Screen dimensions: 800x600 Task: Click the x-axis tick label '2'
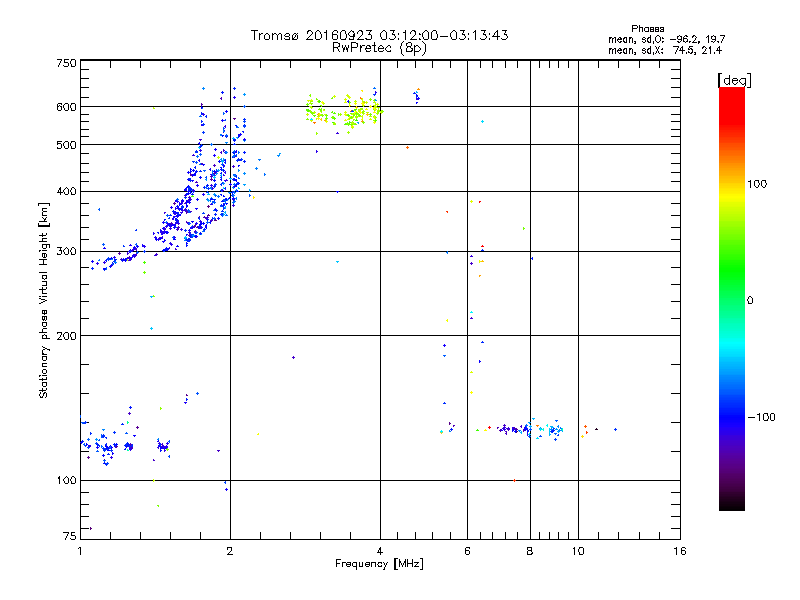click(230, 551)
